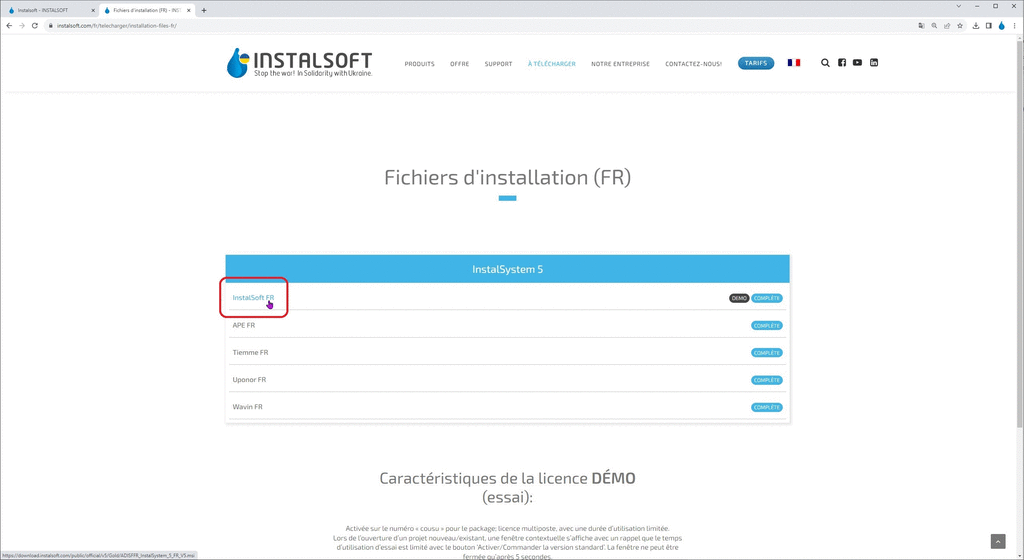Viewport: 1024px width, 560px height.
Task: Expand the tab search chevron
Action: (x=959, y=7)
